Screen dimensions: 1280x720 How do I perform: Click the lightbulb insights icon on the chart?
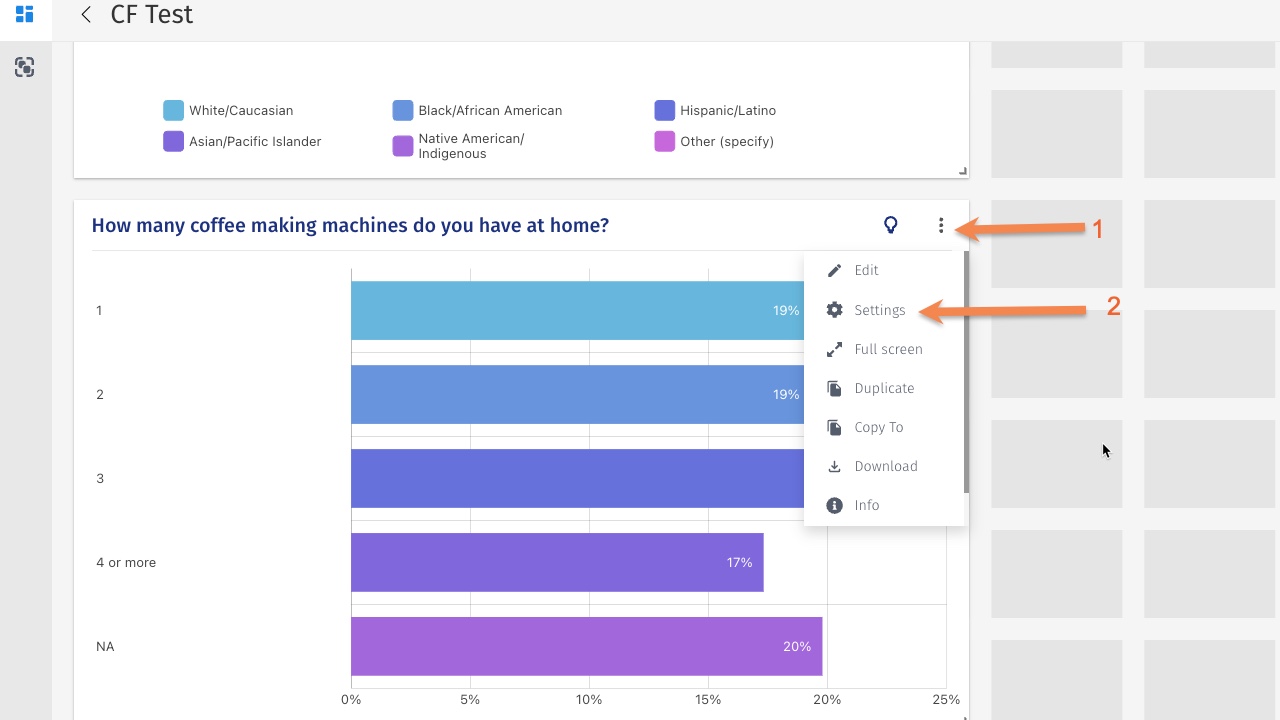tap(890, 225)
